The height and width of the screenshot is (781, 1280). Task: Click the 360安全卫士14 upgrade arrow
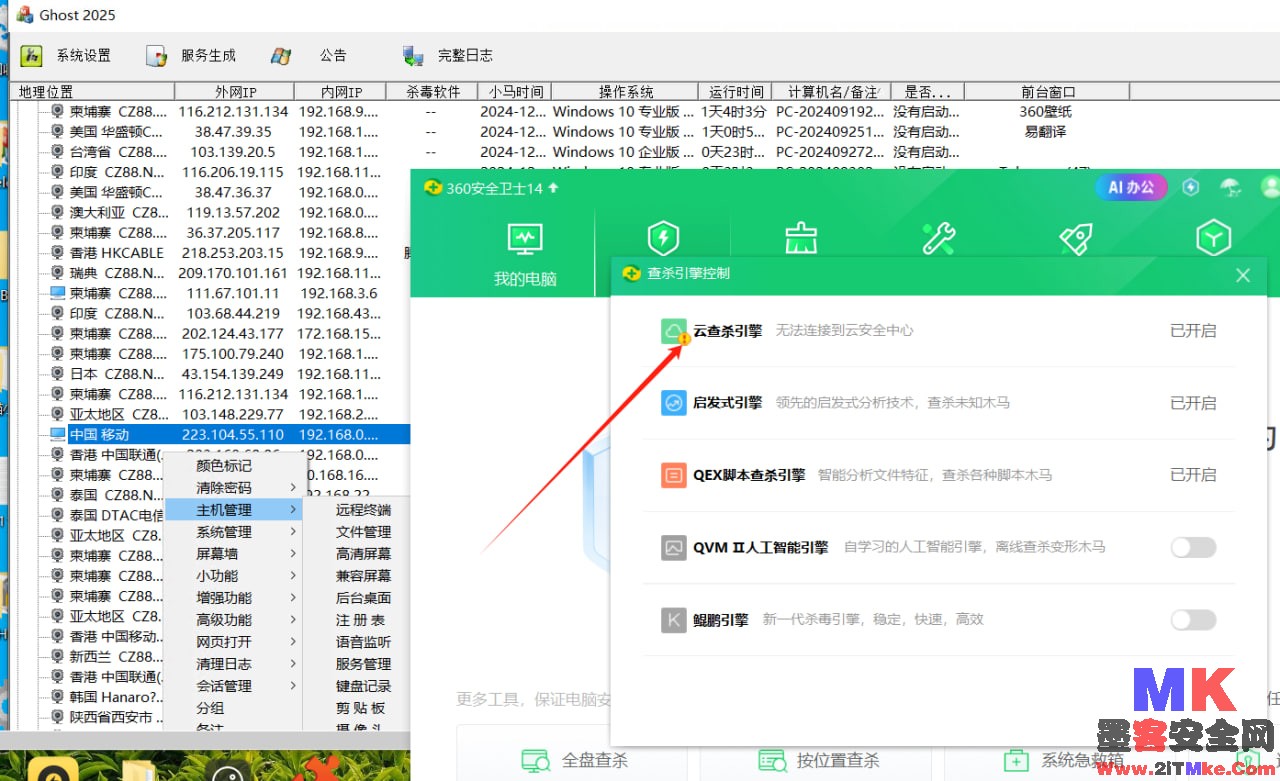pyautogui.click(x=553, y=188)
